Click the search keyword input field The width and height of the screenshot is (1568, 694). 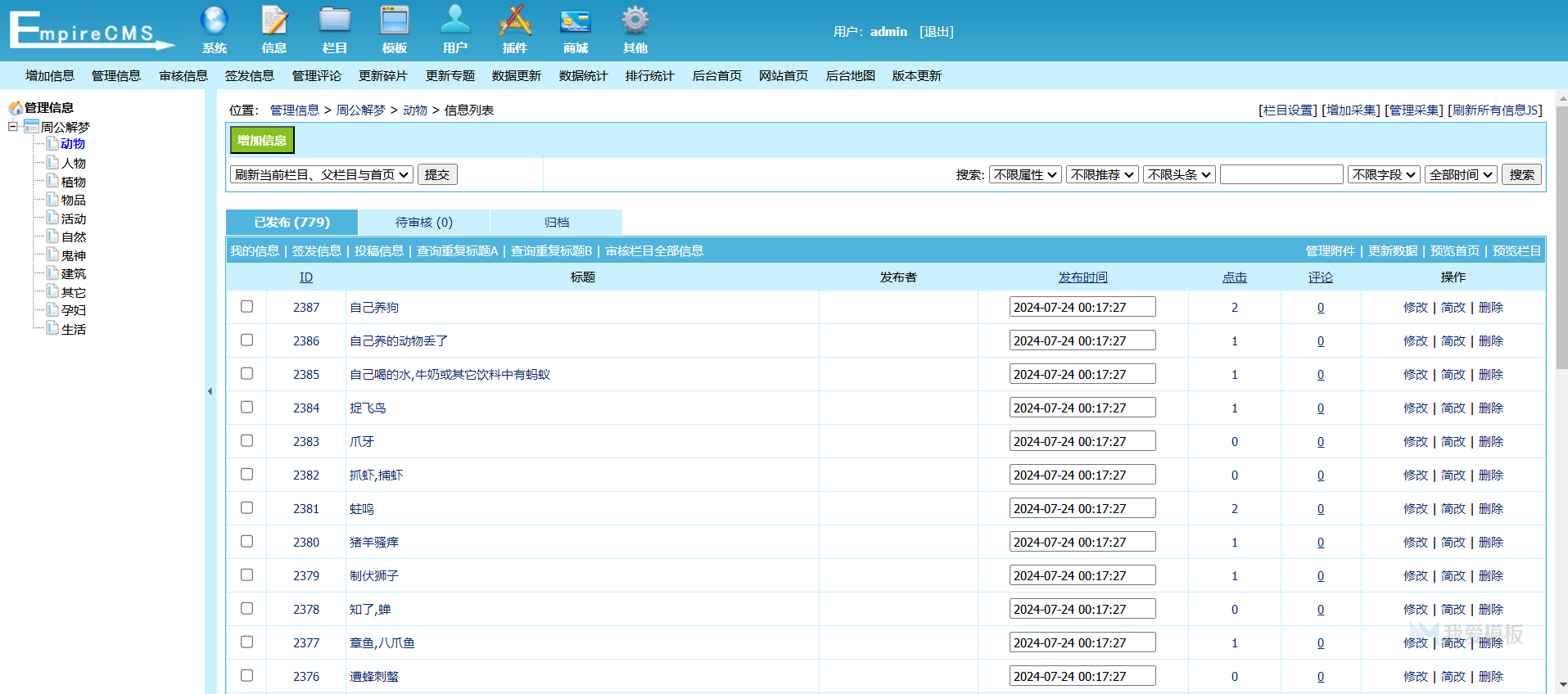(x=1281, y=174)
